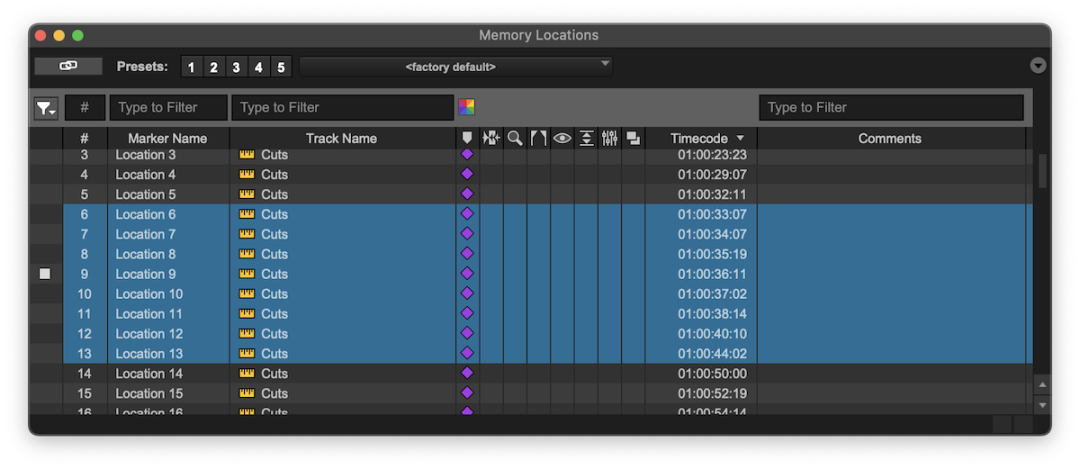Click the ruler icon for Location 11
The image size is (1080, 469).
tap(247, 314)
